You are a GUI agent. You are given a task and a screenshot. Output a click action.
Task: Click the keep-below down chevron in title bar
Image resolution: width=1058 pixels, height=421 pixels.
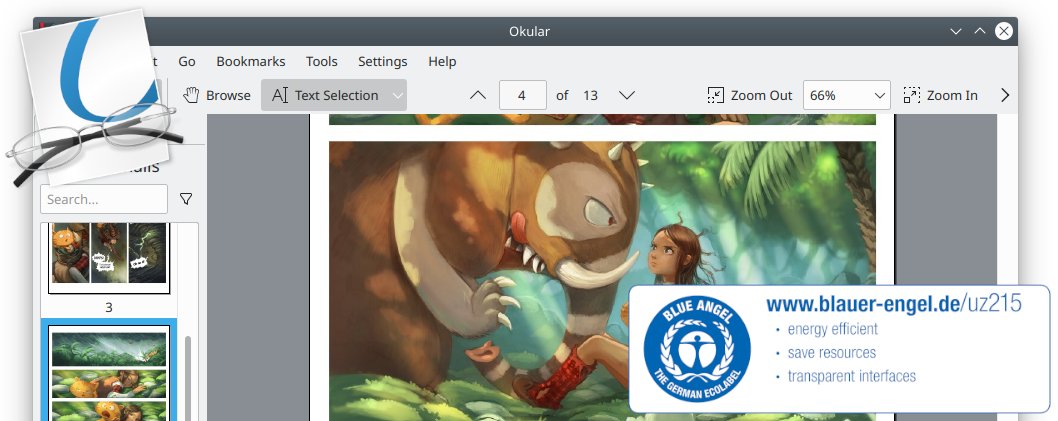(955, 31)
